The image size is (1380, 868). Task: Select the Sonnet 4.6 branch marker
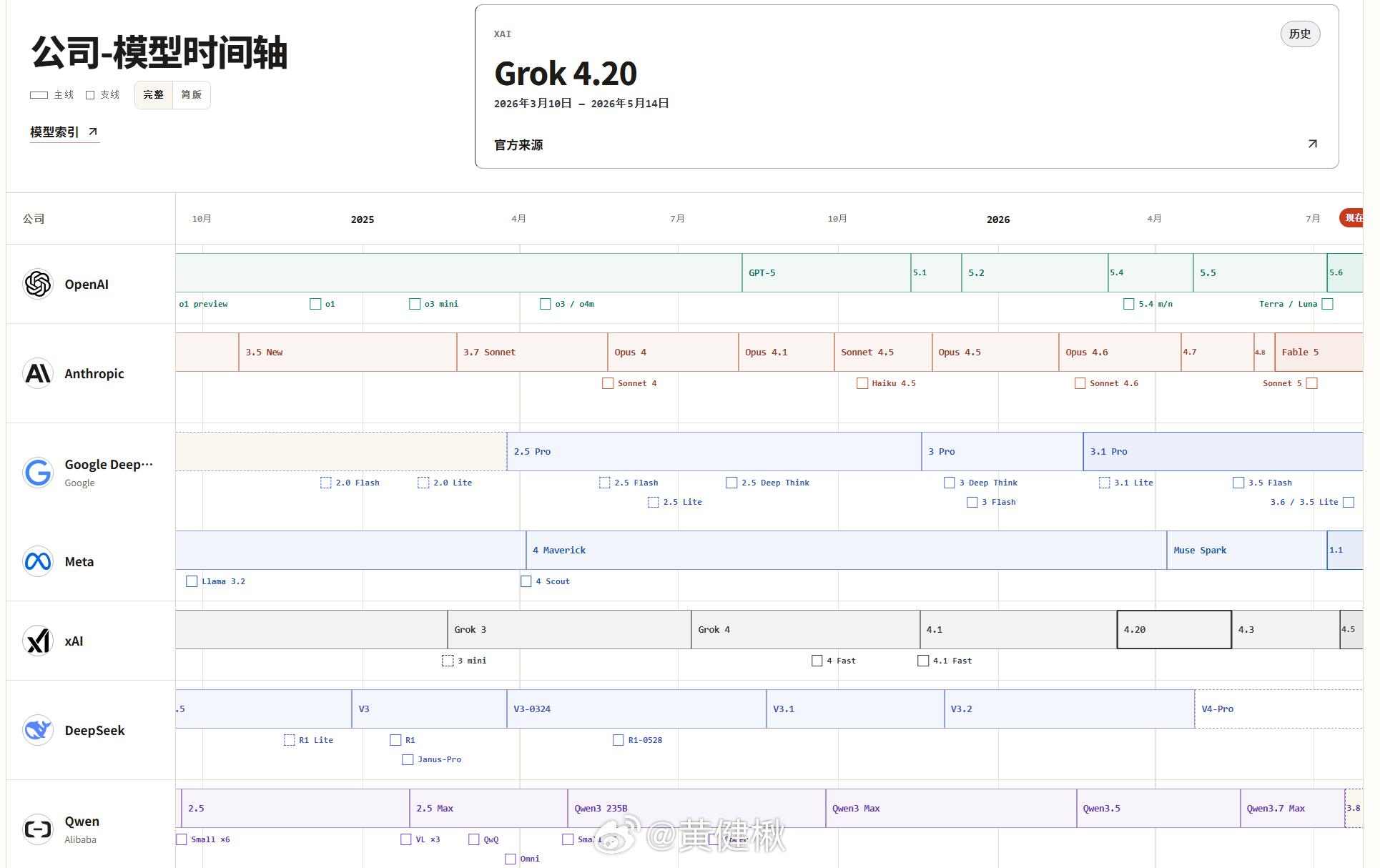[x=1080, y=383]
